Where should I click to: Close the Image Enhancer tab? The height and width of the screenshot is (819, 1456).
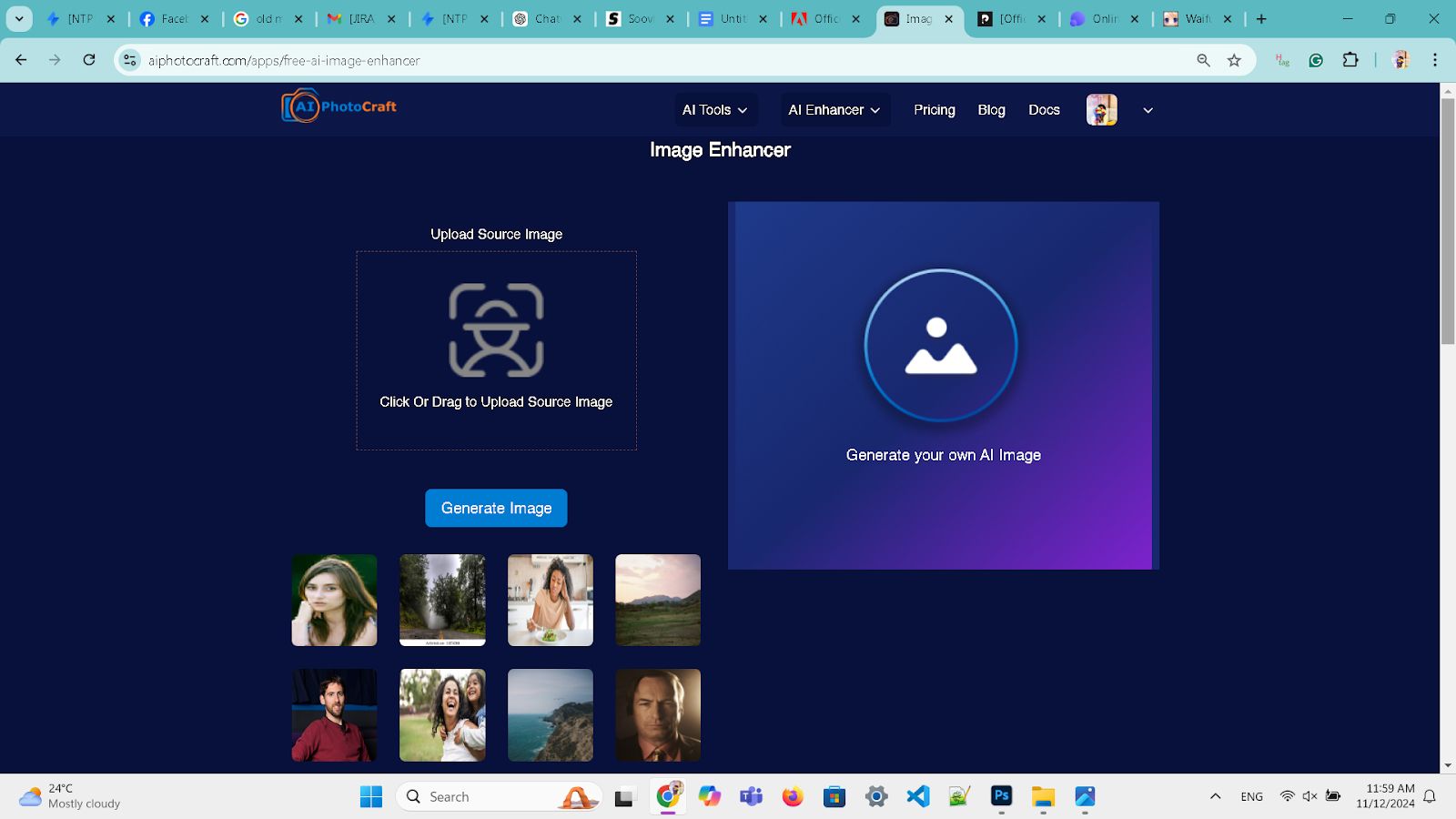[x=949, y=18]
